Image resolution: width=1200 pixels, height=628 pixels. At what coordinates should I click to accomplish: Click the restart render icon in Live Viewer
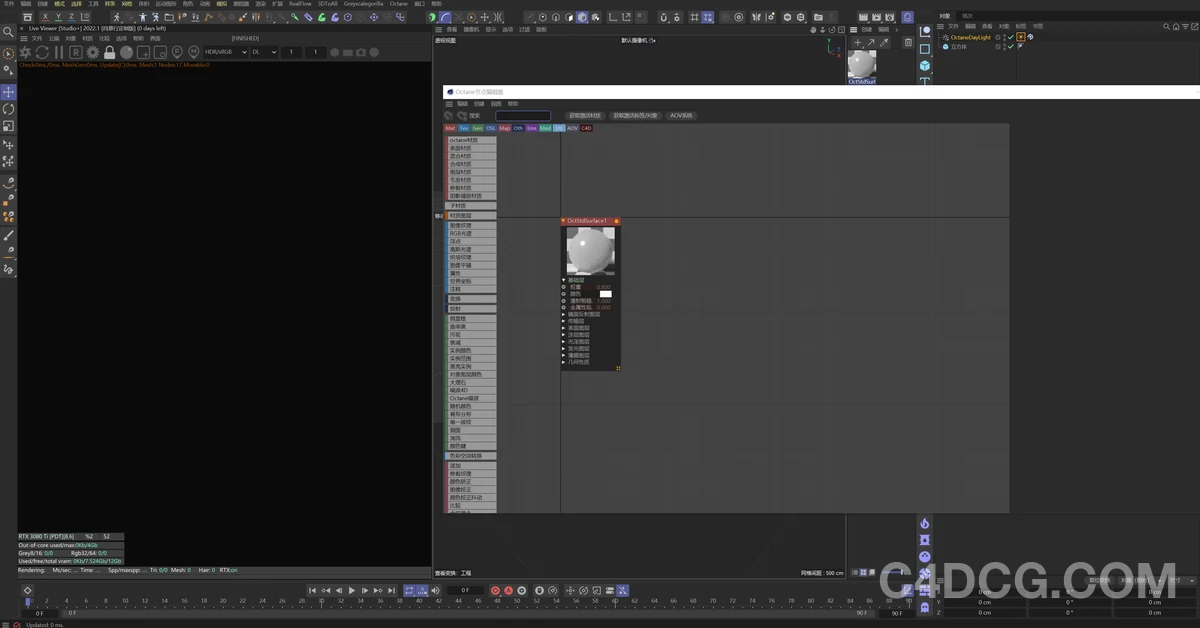coord(42,52)
